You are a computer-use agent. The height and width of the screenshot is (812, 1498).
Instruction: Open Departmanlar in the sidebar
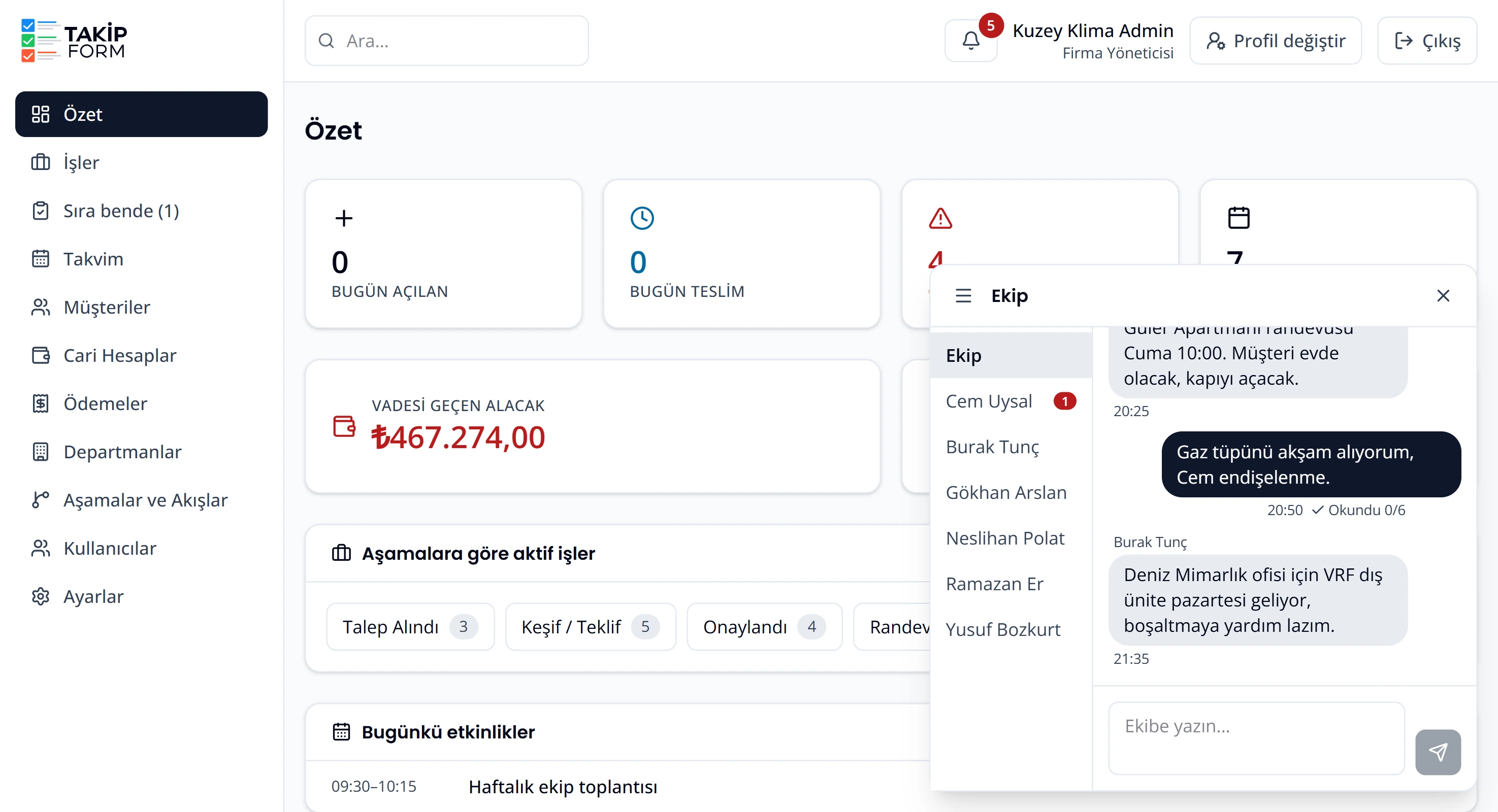tap(141, 452)
